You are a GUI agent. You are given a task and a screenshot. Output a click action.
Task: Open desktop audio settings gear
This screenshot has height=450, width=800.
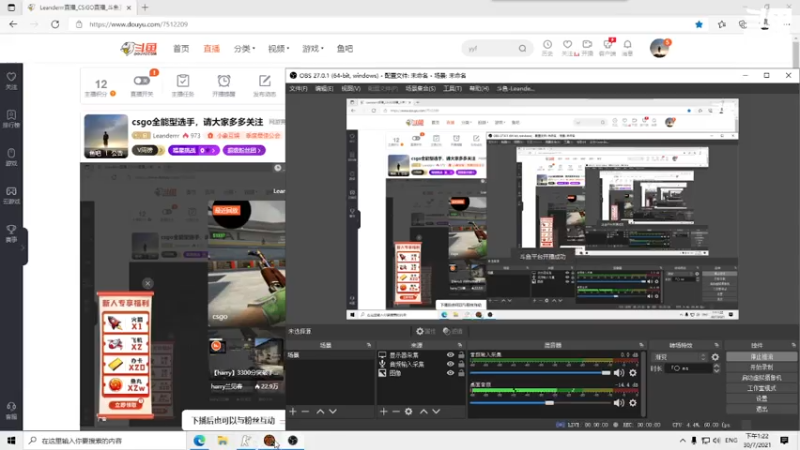633,403
